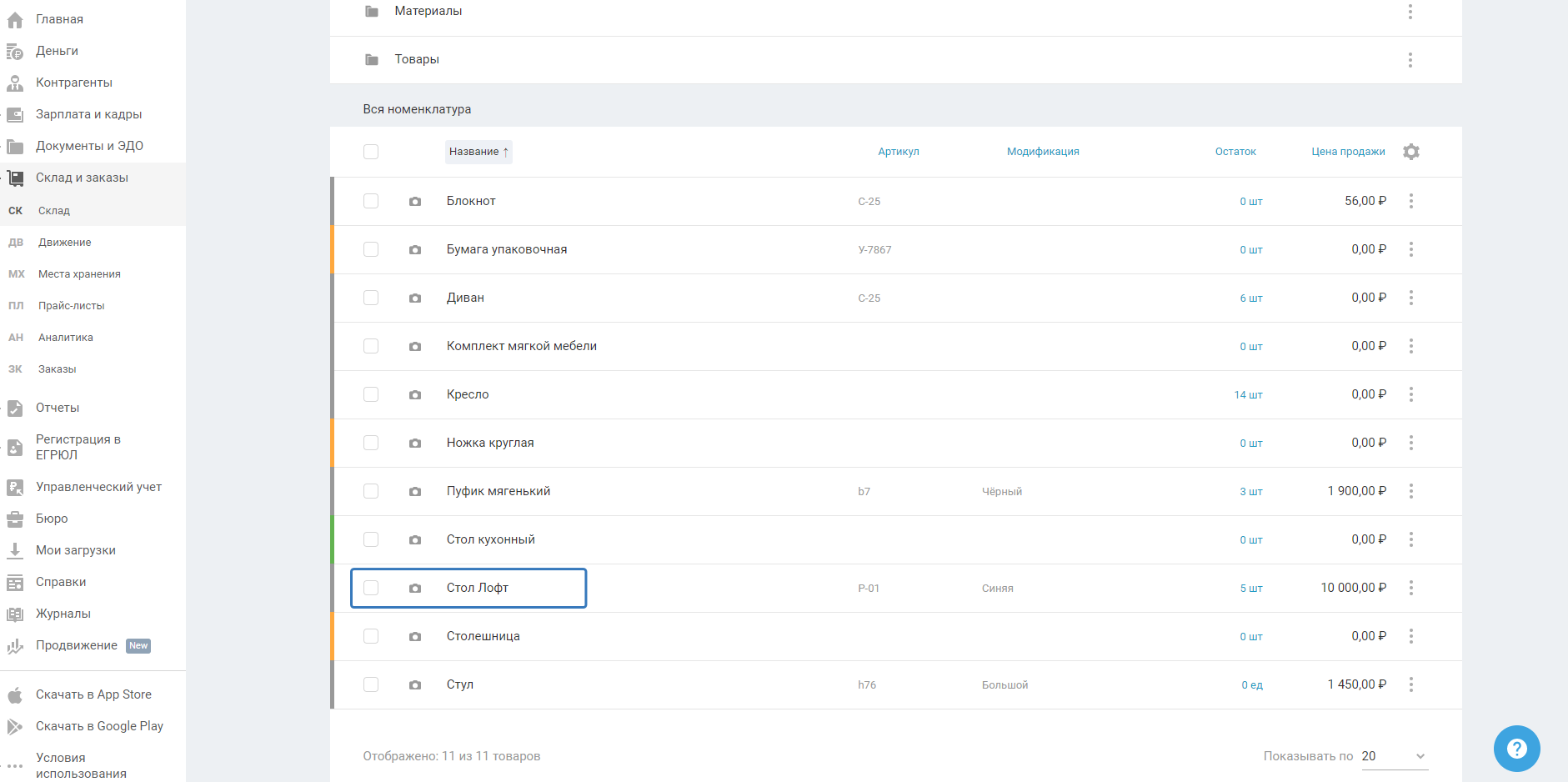Open three-dot menu for Диван row

pos(1410,298)
